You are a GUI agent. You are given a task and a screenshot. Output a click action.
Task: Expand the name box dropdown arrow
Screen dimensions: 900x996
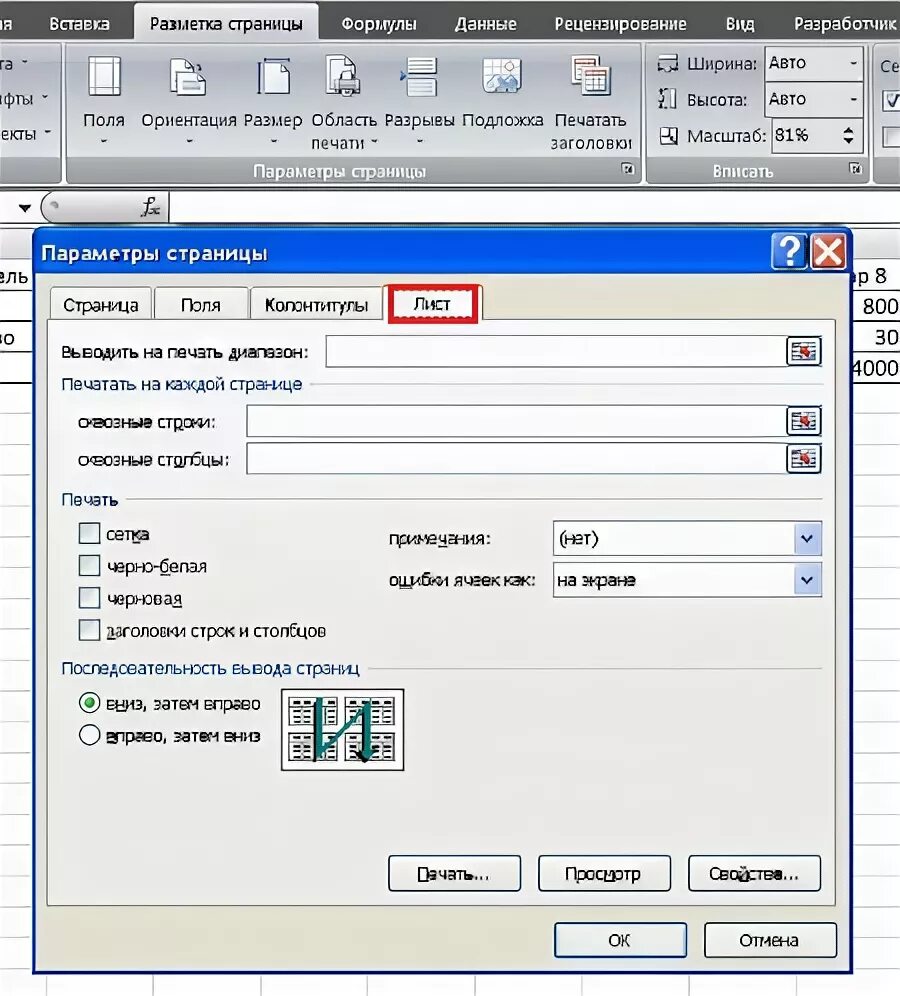[25, 208]
